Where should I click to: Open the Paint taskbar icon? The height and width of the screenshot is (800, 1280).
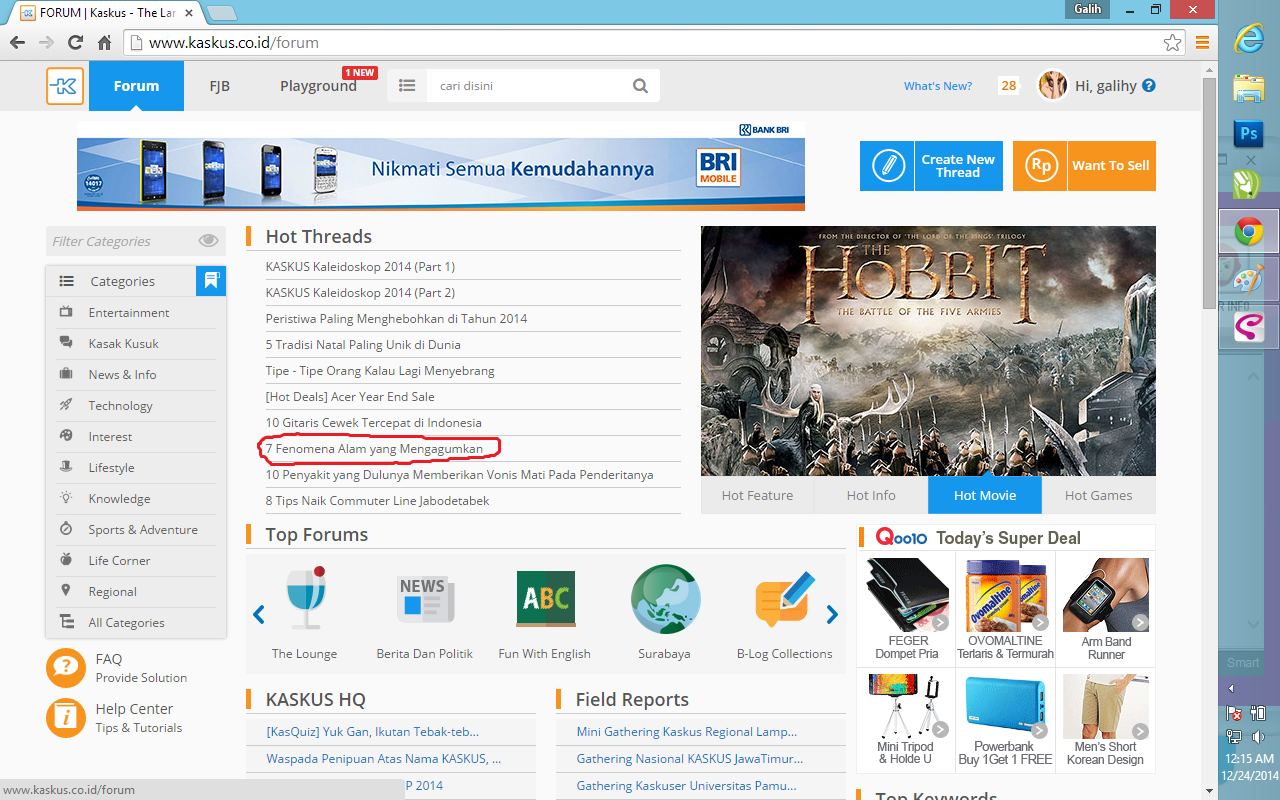tap(1248, 280)
